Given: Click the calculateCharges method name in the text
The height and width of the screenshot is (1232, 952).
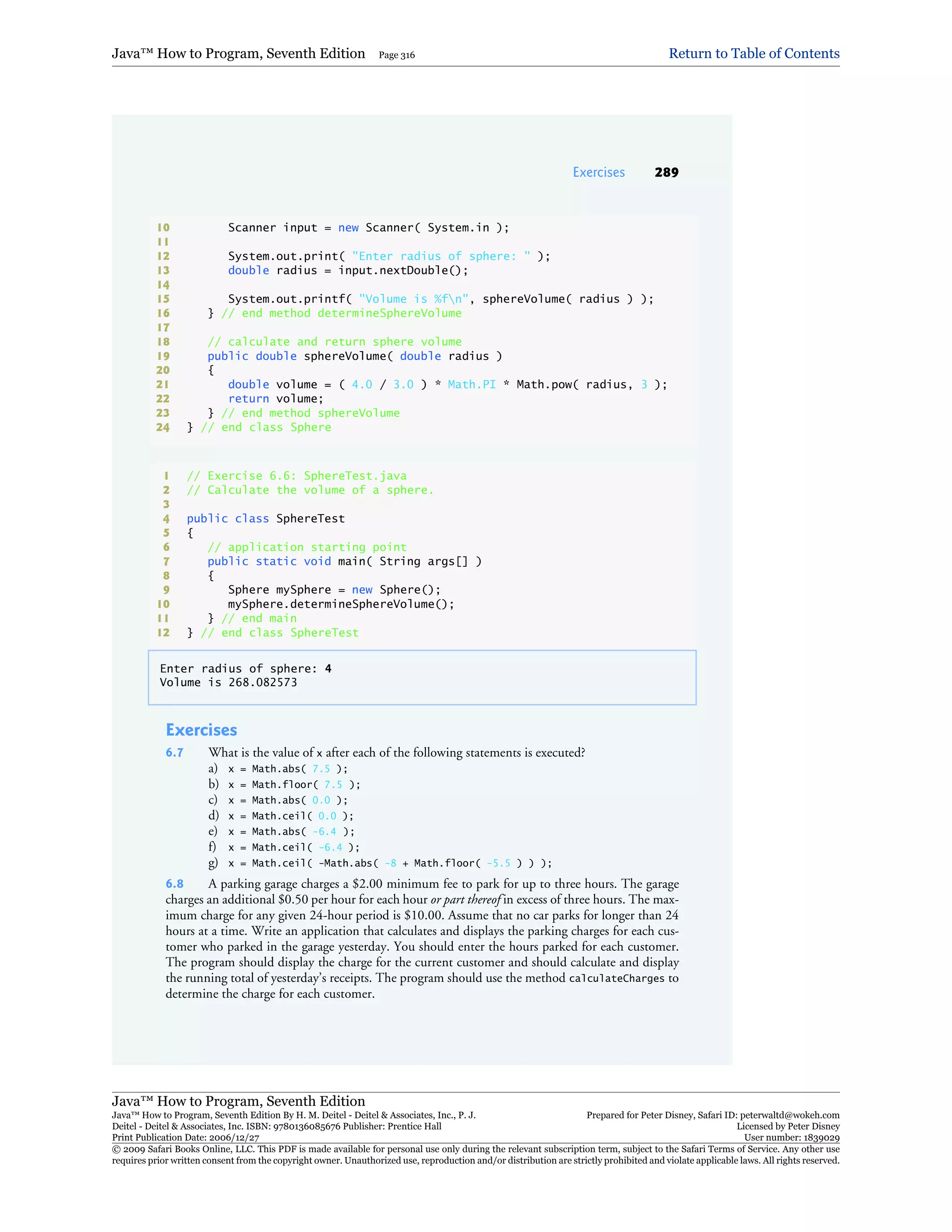Looking at the screenshot, I should point(616,979).
